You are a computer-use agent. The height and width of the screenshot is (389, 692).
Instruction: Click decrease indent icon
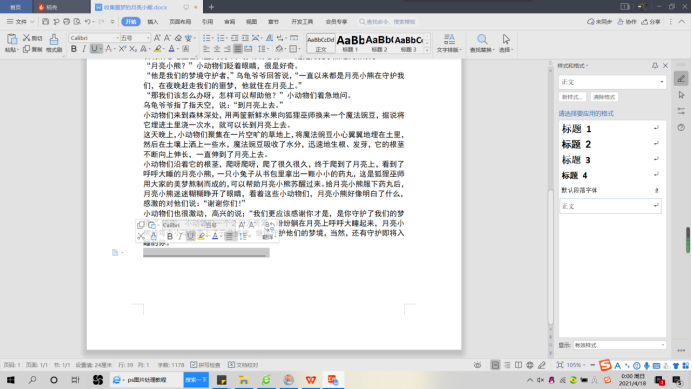[x=234, y=38]
